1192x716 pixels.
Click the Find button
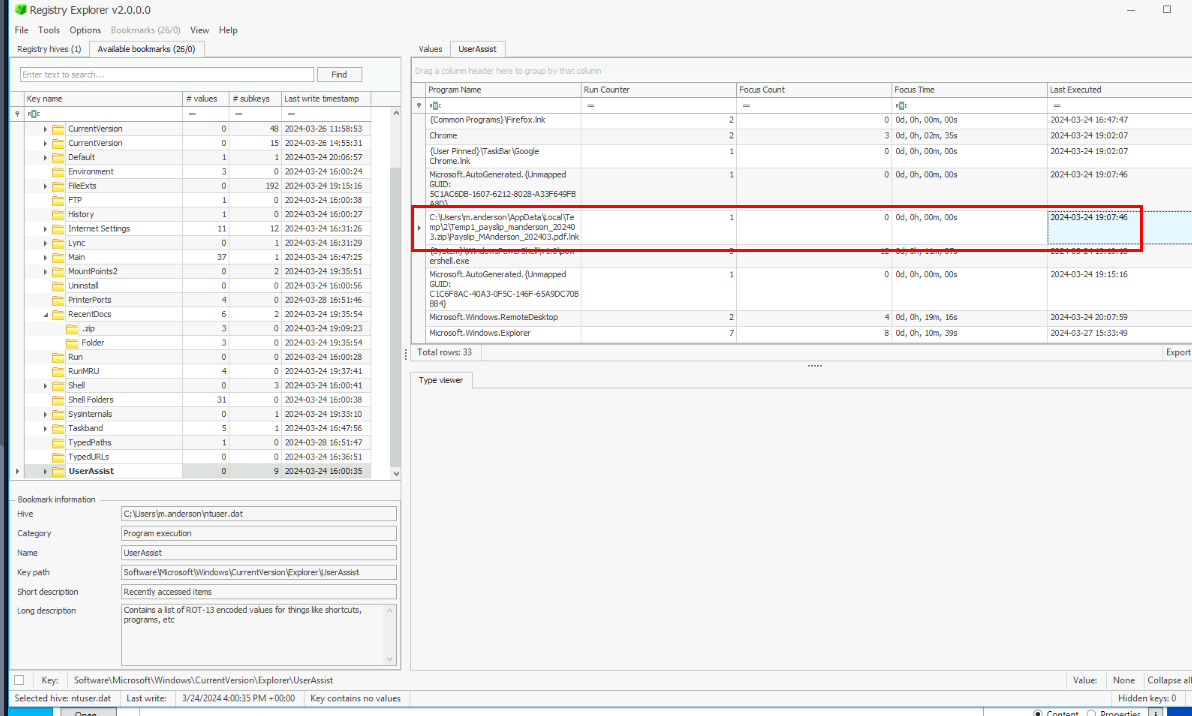pos(339,75)
